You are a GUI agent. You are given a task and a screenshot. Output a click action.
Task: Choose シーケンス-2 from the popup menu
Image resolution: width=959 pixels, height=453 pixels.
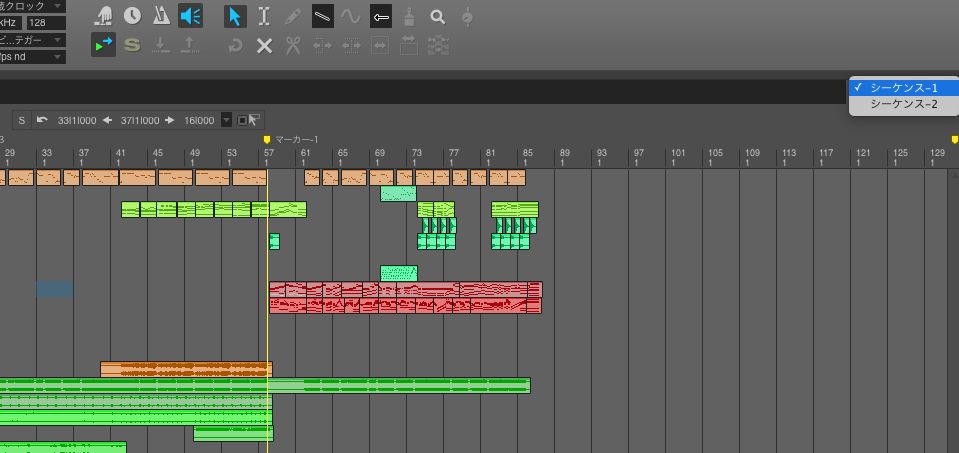[x=903, y=104]
